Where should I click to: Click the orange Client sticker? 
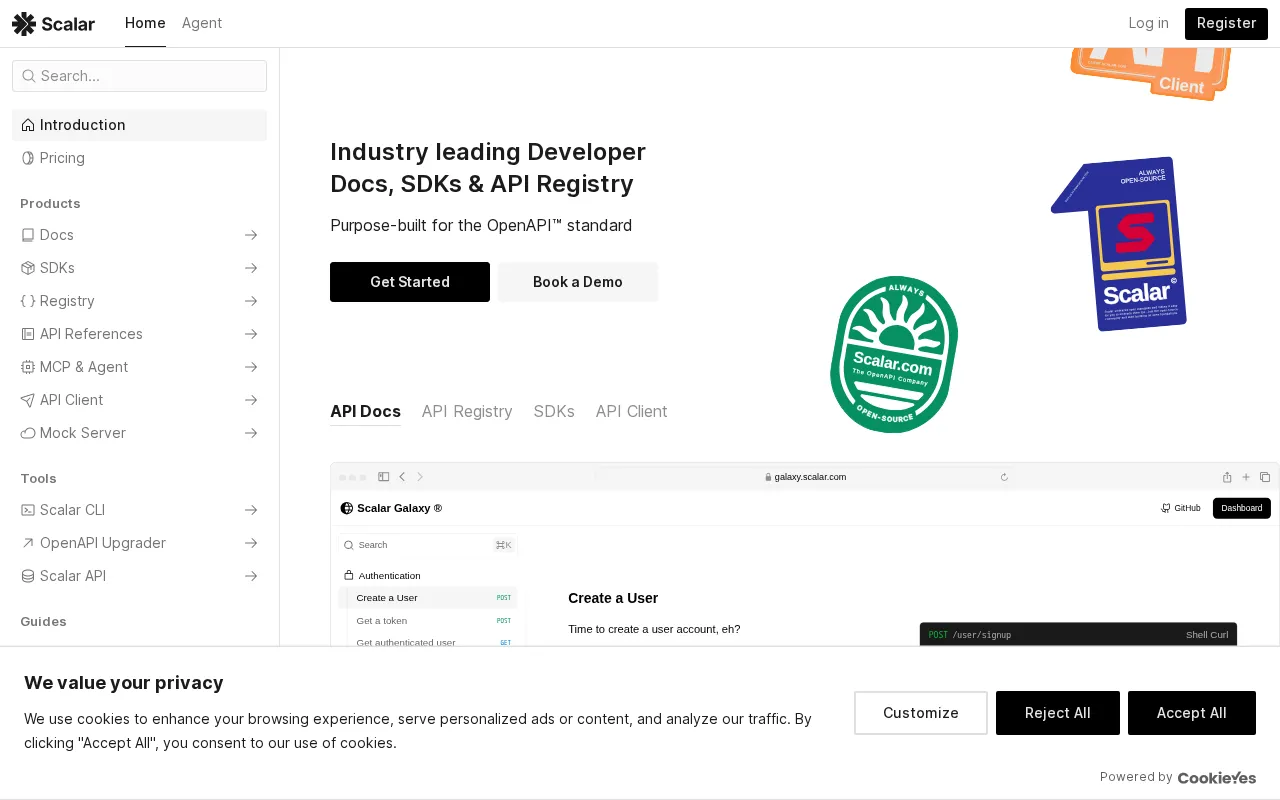(1150, 74)
